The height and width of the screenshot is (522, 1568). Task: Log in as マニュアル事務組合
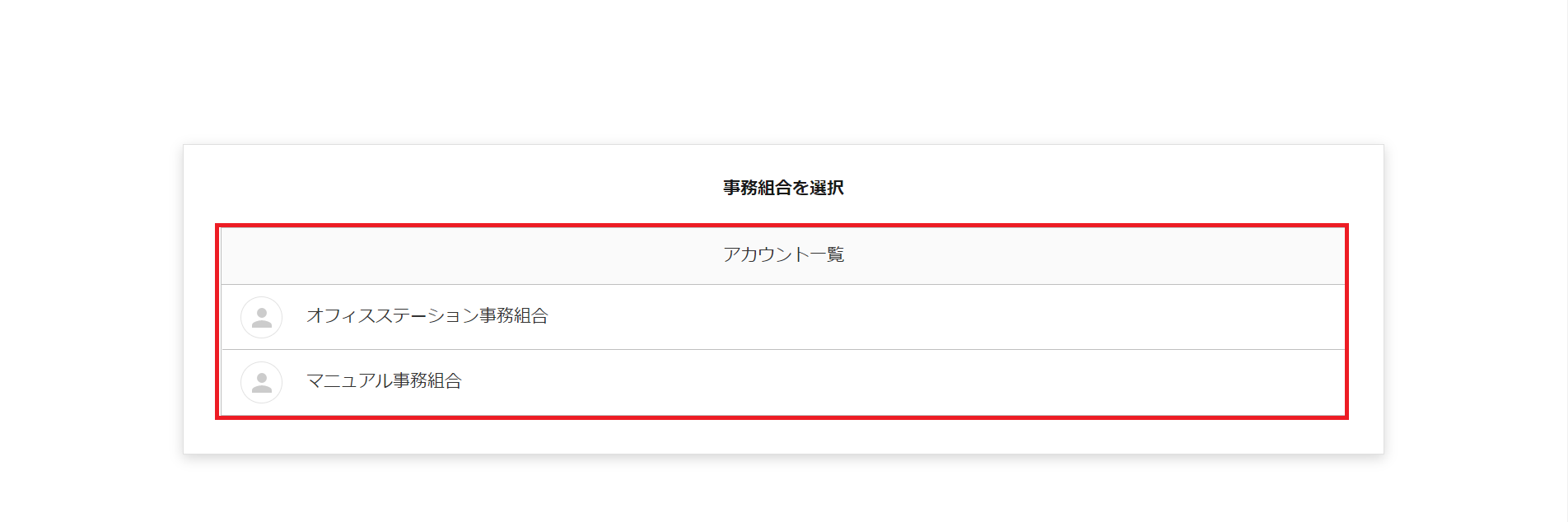(x=384, y=381)
